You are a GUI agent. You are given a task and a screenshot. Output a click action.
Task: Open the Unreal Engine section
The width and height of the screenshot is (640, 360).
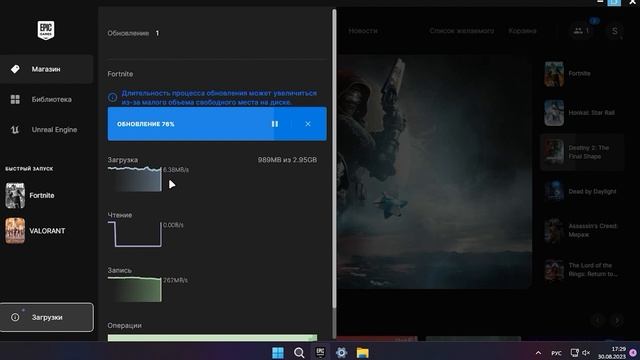47,130
